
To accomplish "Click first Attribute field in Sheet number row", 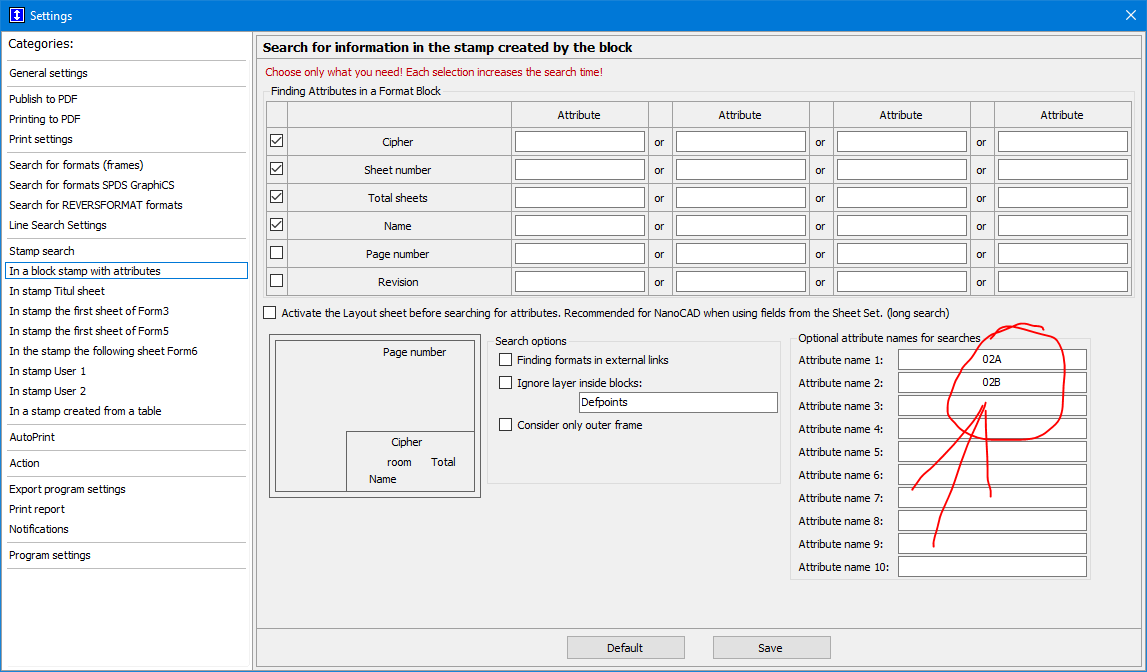I will pos(579,170).
